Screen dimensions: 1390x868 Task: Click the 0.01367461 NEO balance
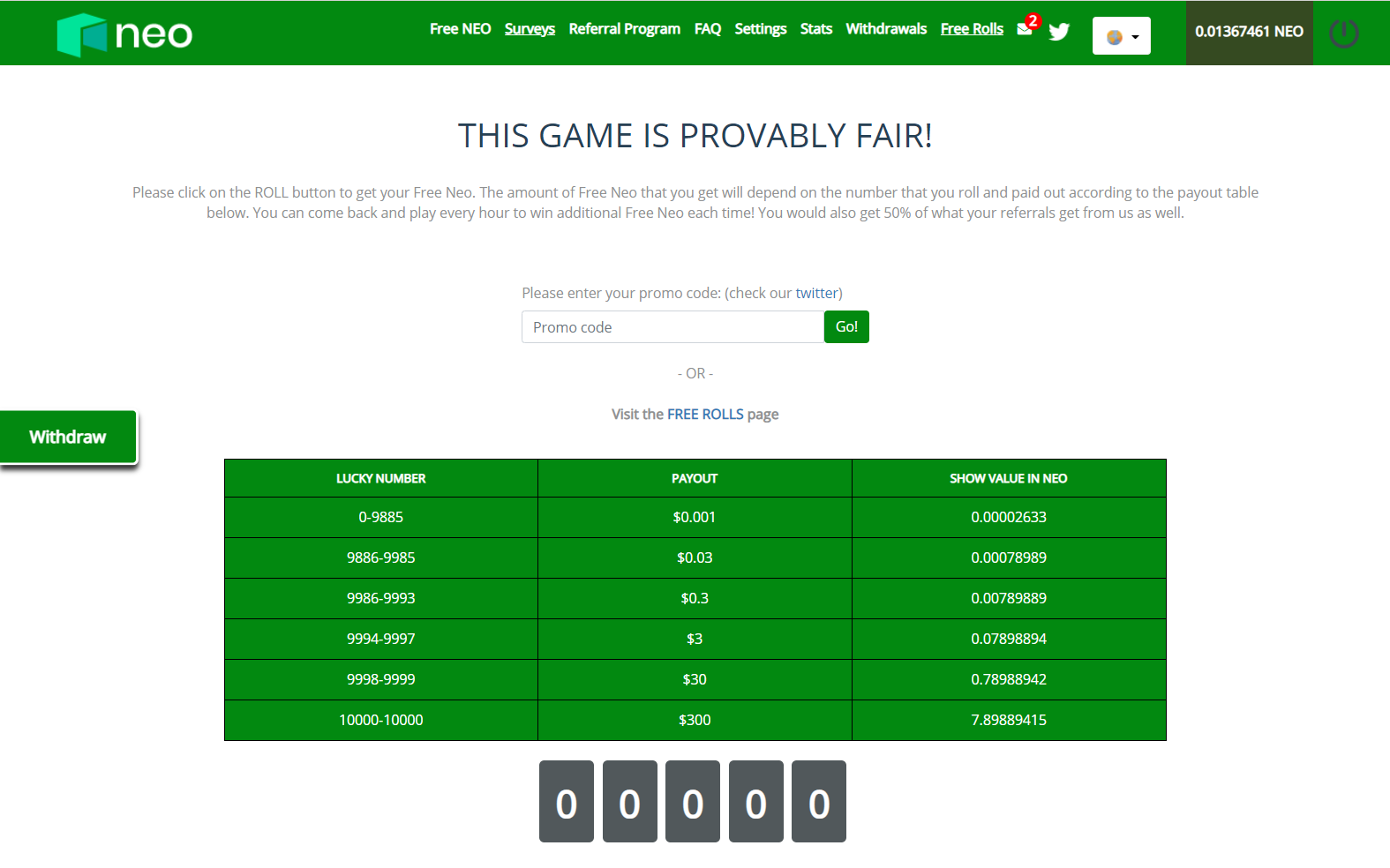pos(1249,33)
